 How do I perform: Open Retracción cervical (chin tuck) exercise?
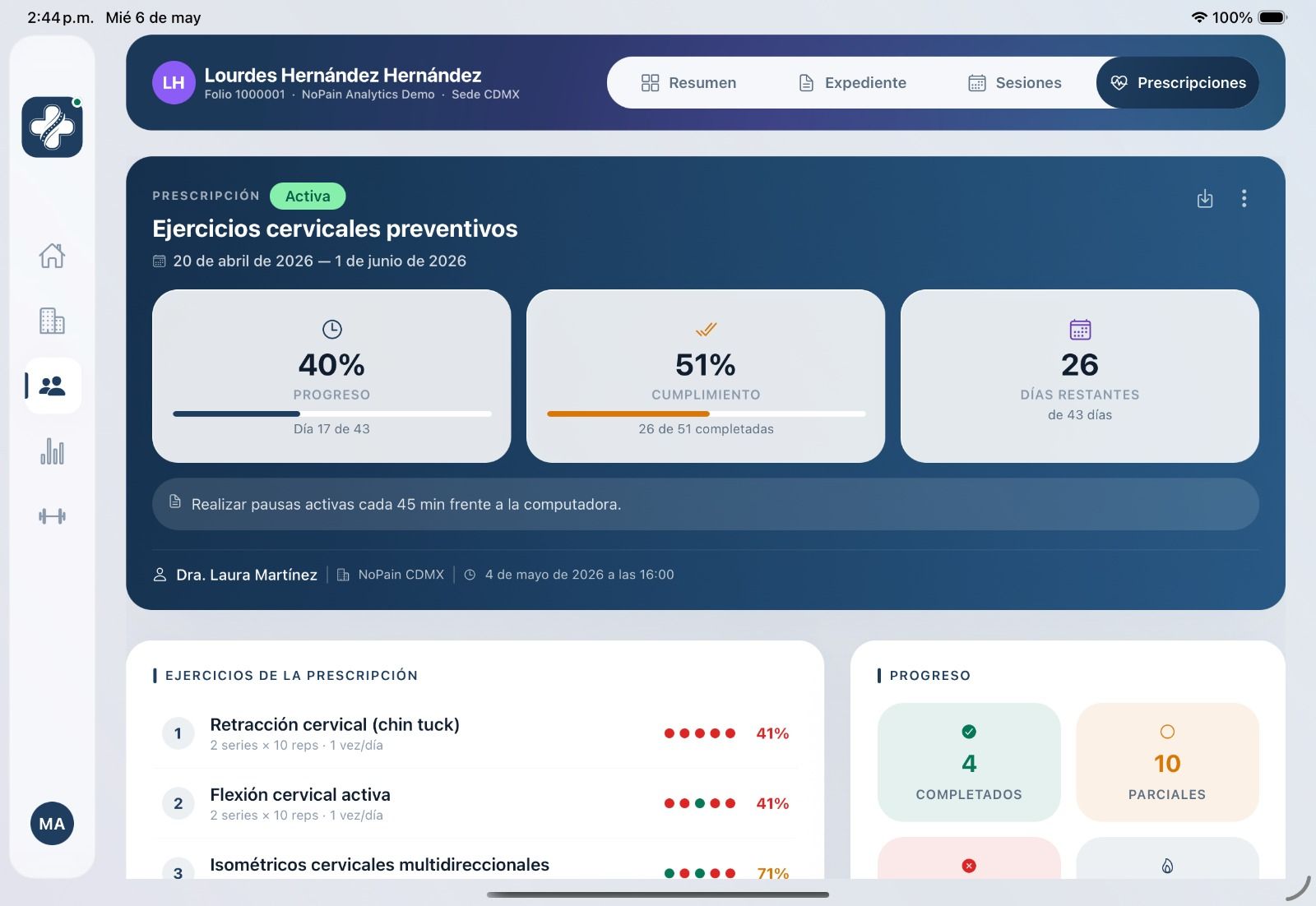(x=475, y=733)
